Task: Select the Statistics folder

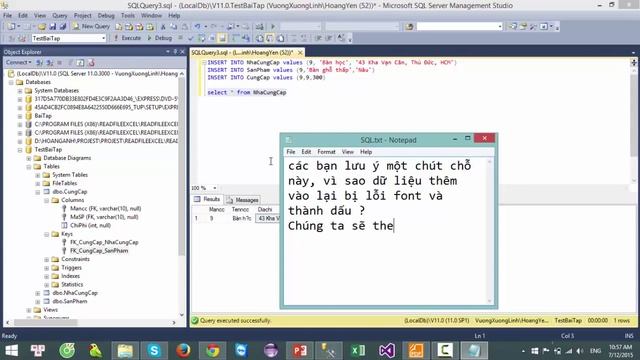Action: (x=72, y=284)
